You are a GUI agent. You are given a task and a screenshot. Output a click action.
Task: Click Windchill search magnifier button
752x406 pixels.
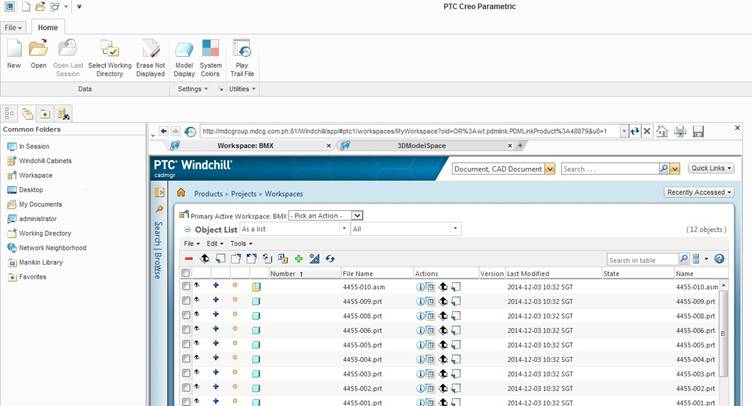click(664, 169)
